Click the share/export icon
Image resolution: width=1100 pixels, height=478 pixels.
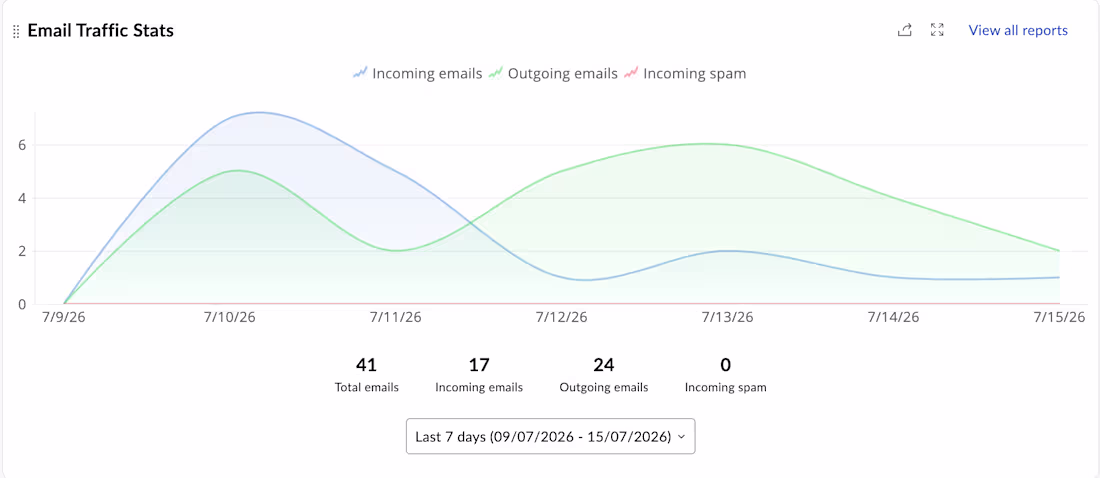pyautogui.click(x=905, y=30)
